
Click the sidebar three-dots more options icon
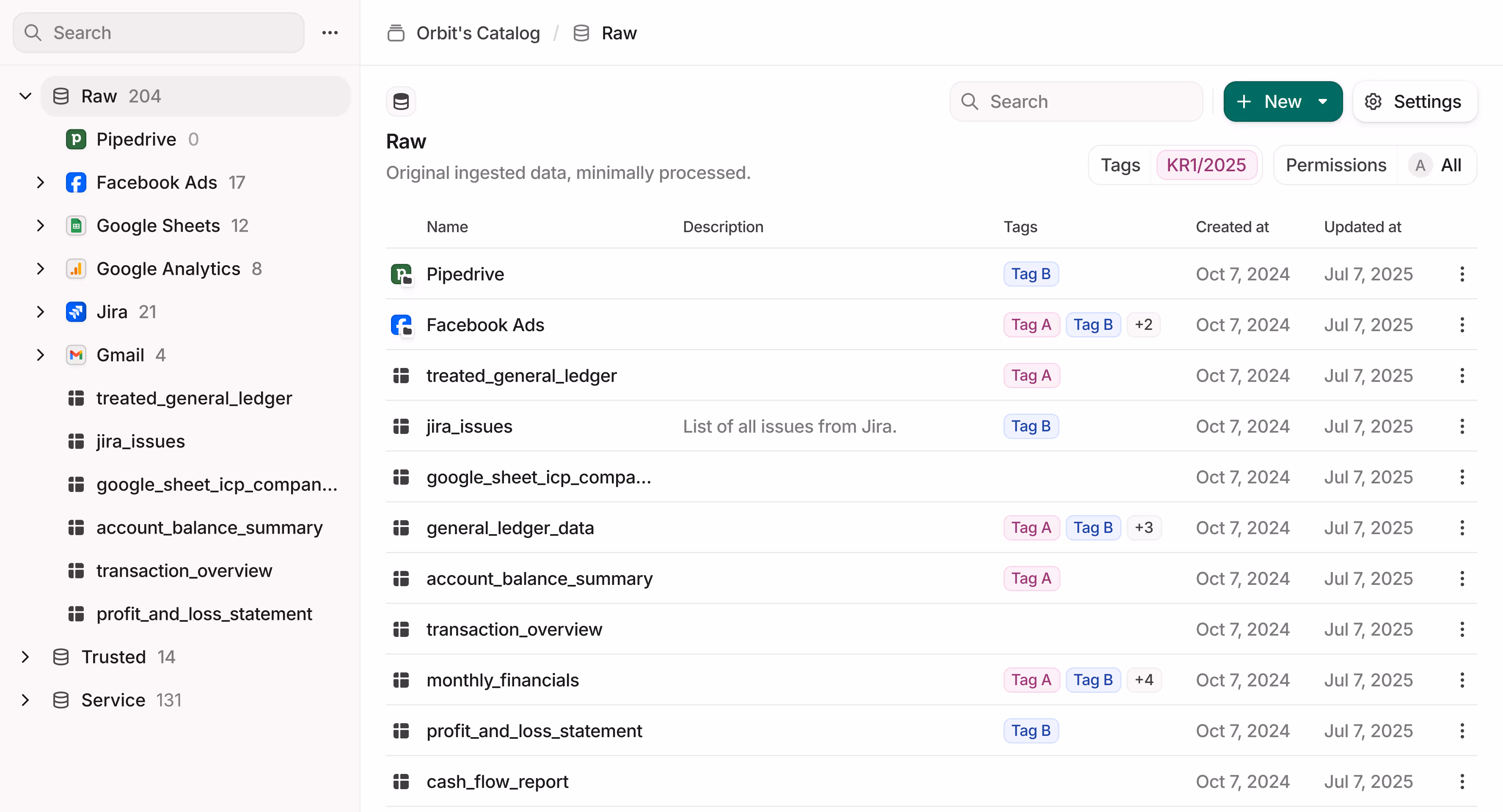(330, 33)
